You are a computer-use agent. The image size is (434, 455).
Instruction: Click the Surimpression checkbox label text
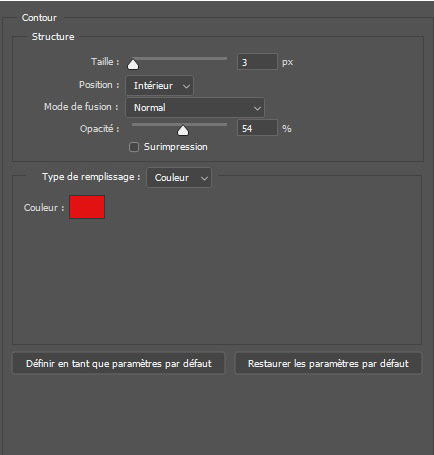click(176, 147)
